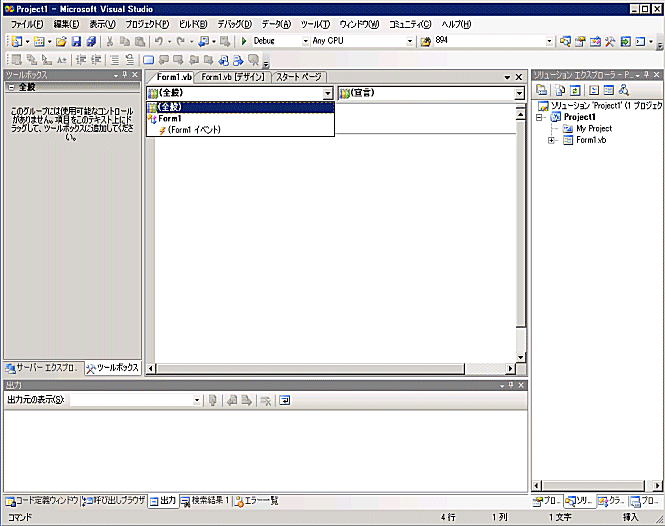Open the Solution Explorer toolbar icon
This screenshot has width=665, height=526.
tap(565, 41)
